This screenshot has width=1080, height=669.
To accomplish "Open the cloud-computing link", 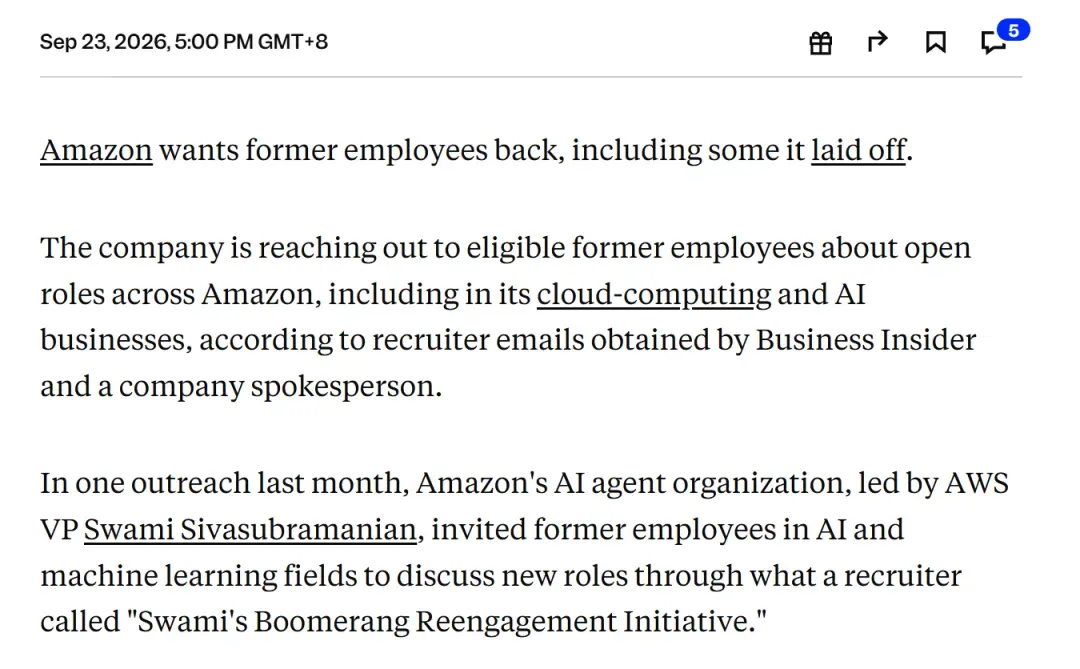I will [654, 294].
